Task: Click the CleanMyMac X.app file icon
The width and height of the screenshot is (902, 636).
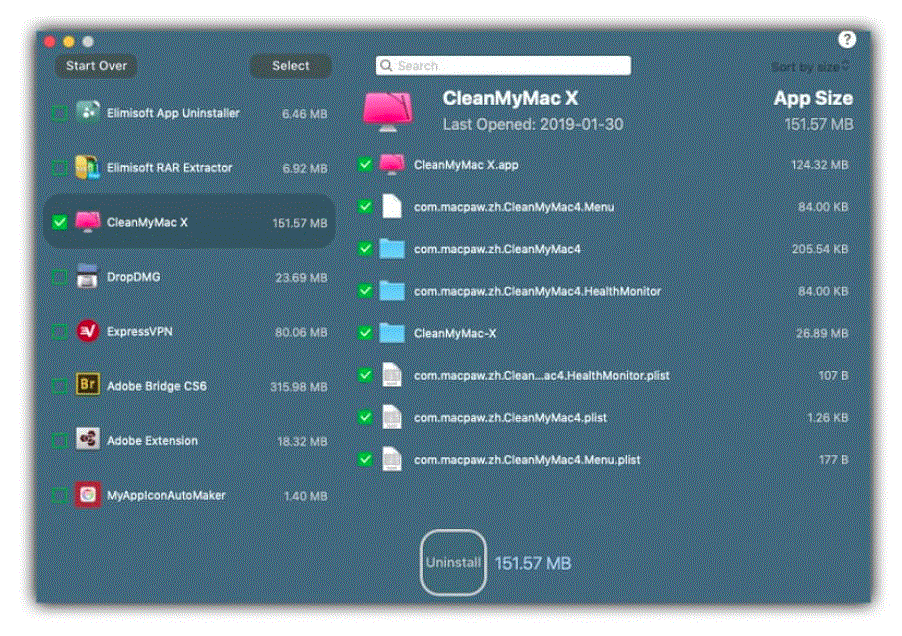Action: pyautogui.click(x=392, y=164)
